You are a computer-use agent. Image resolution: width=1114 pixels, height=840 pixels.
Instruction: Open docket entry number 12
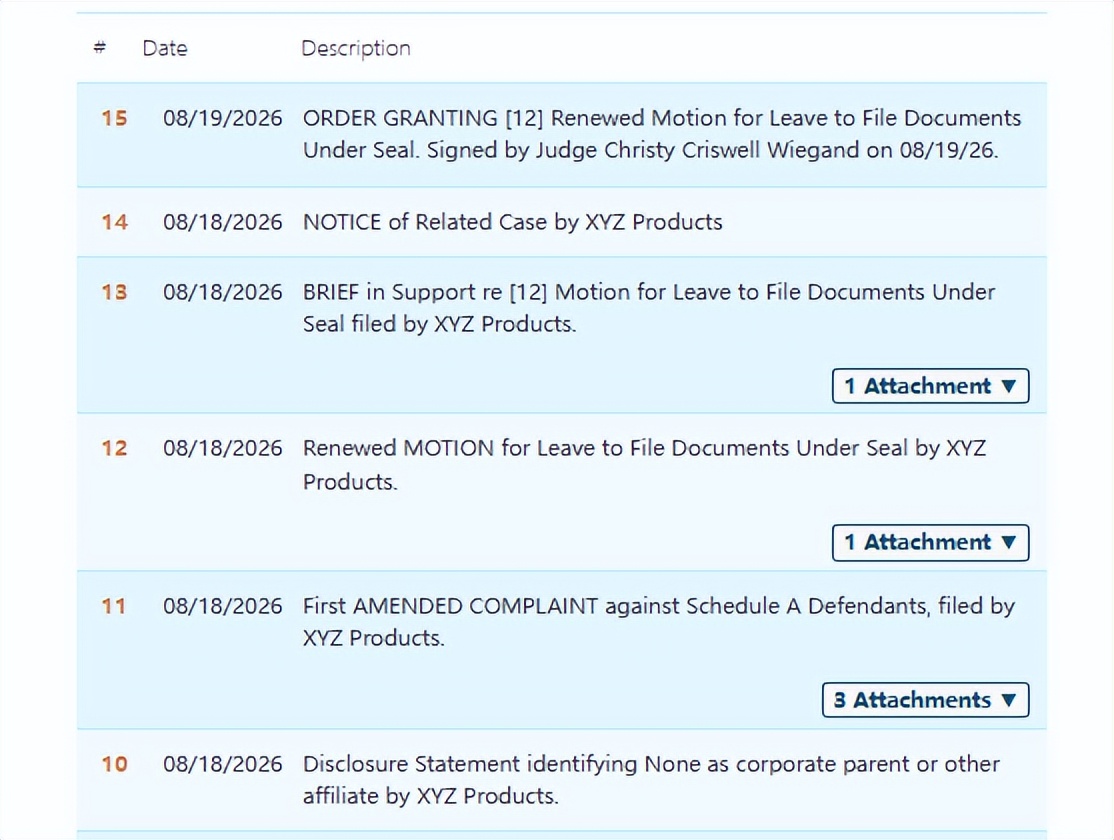114,448
